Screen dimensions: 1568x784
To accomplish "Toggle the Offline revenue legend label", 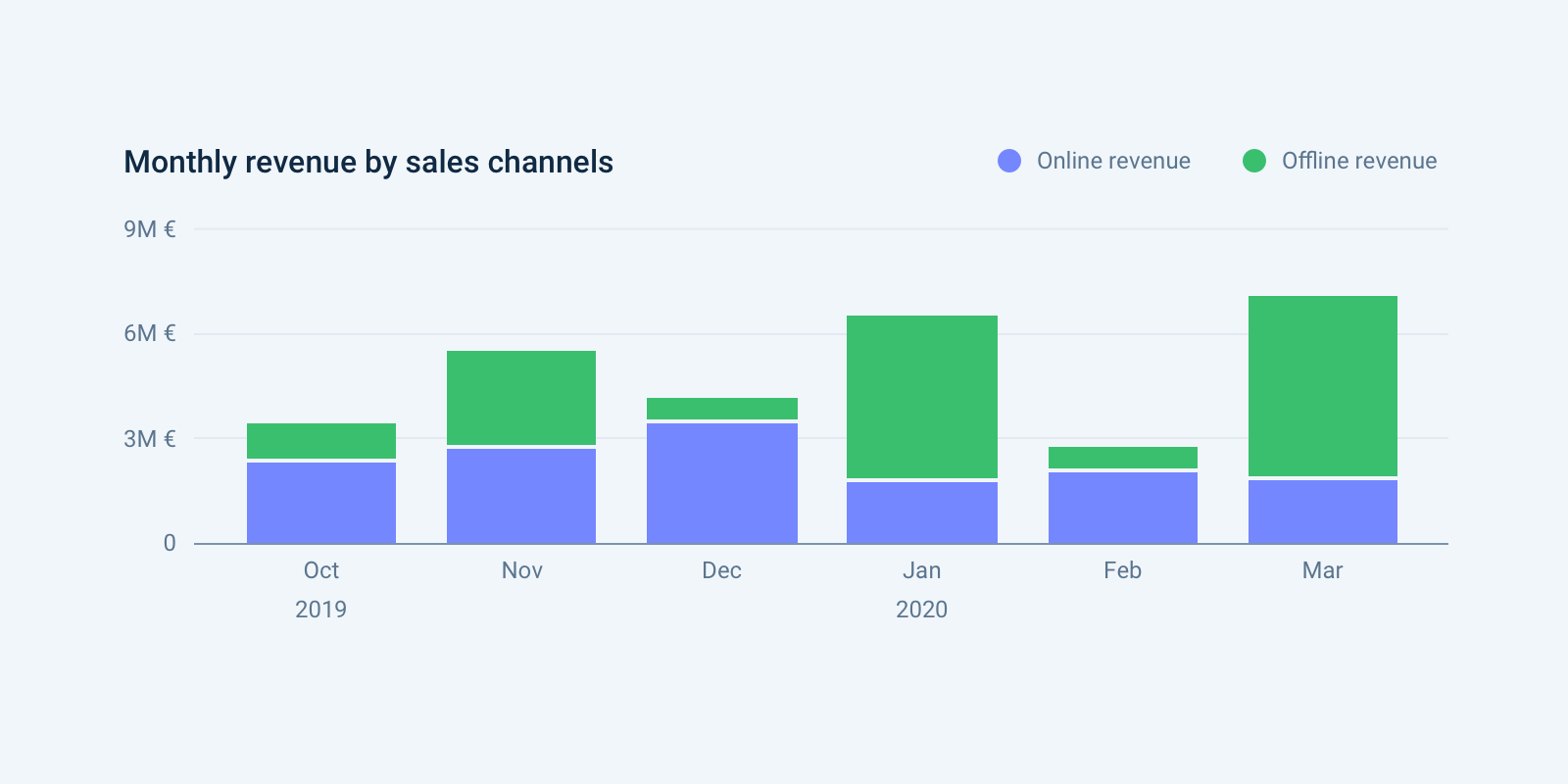I will (1358, 161).
